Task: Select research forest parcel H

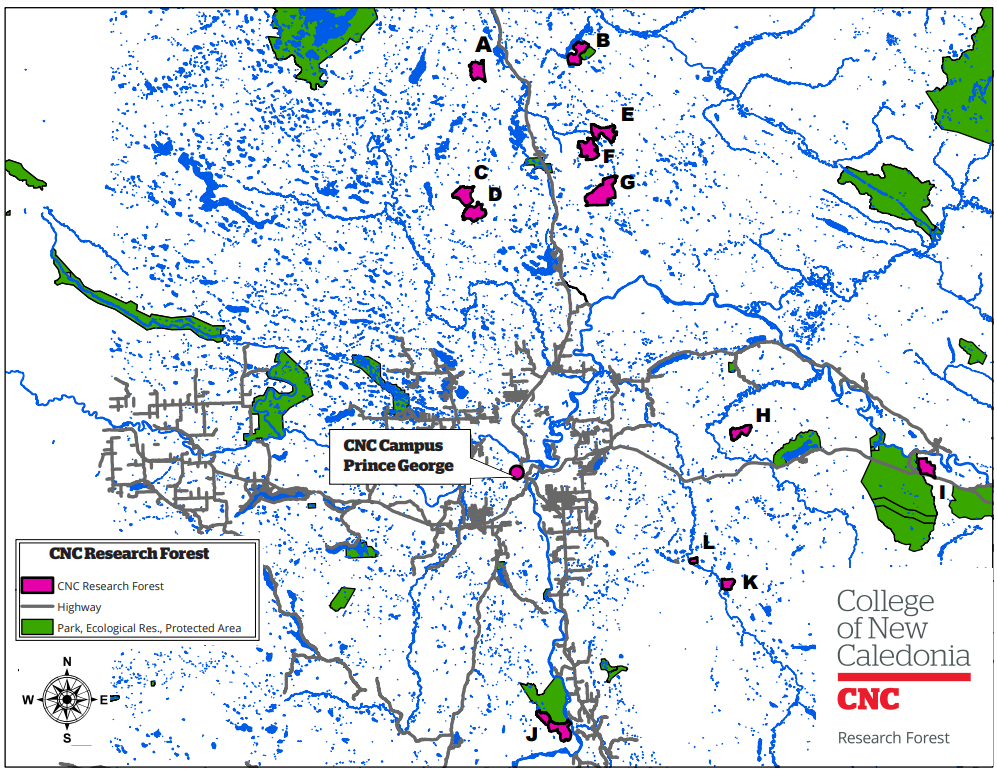Action: tap(740, 432)
